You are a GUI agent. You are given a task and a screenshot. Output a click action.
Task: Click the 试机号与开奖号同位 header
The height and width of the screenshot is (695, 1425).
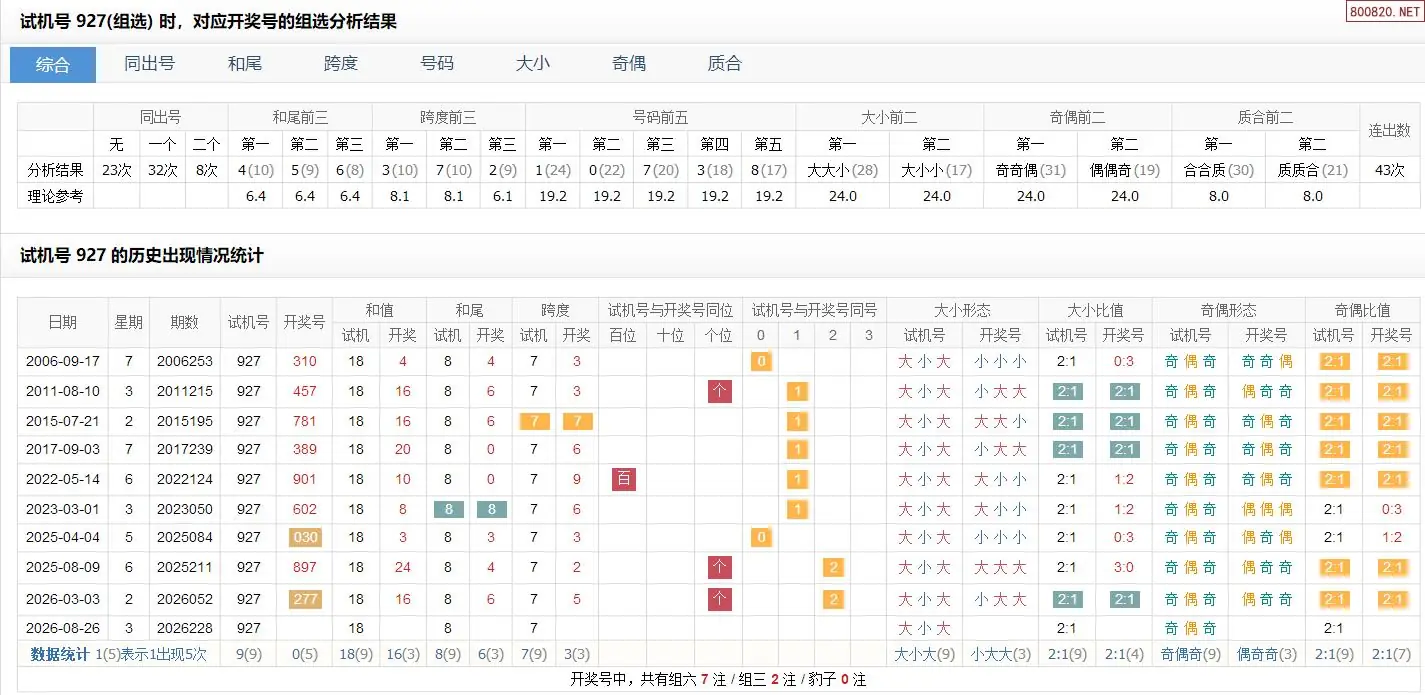670,310
